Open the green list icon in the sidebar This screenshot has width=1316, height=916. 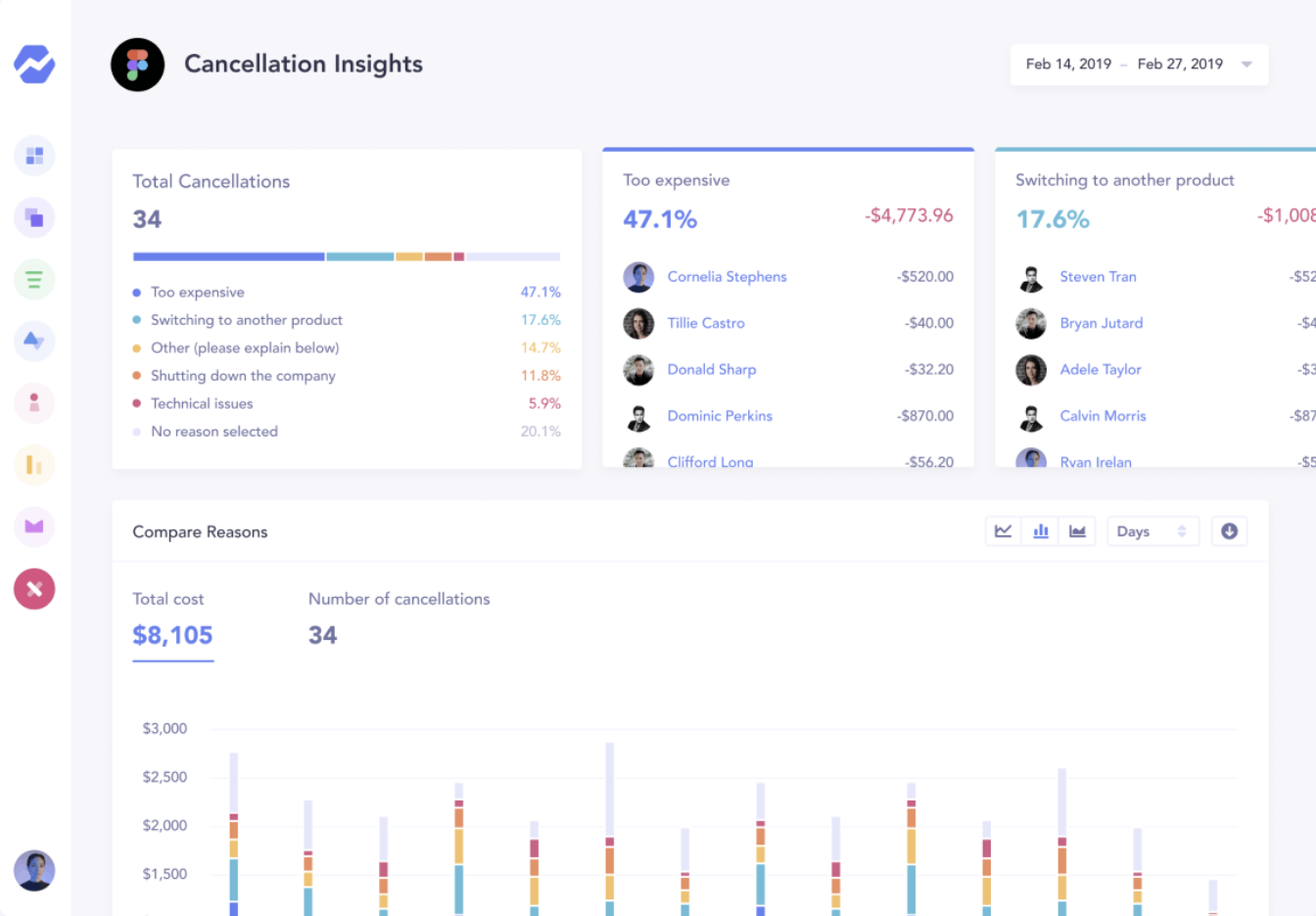point(33,279)
